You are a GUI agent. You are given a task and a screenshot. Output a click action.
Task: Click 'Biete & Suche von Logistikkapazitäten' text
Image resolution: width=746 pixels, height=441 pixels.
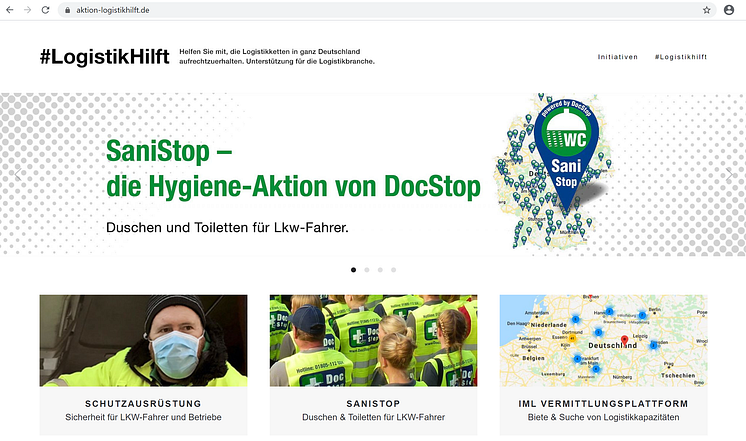click(x=603, y=417)
